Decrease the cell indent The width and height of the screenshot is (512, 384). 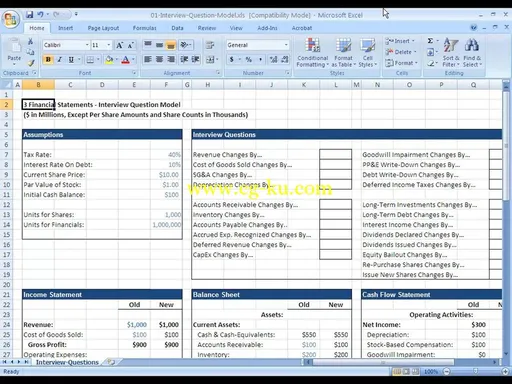point(184,59)
